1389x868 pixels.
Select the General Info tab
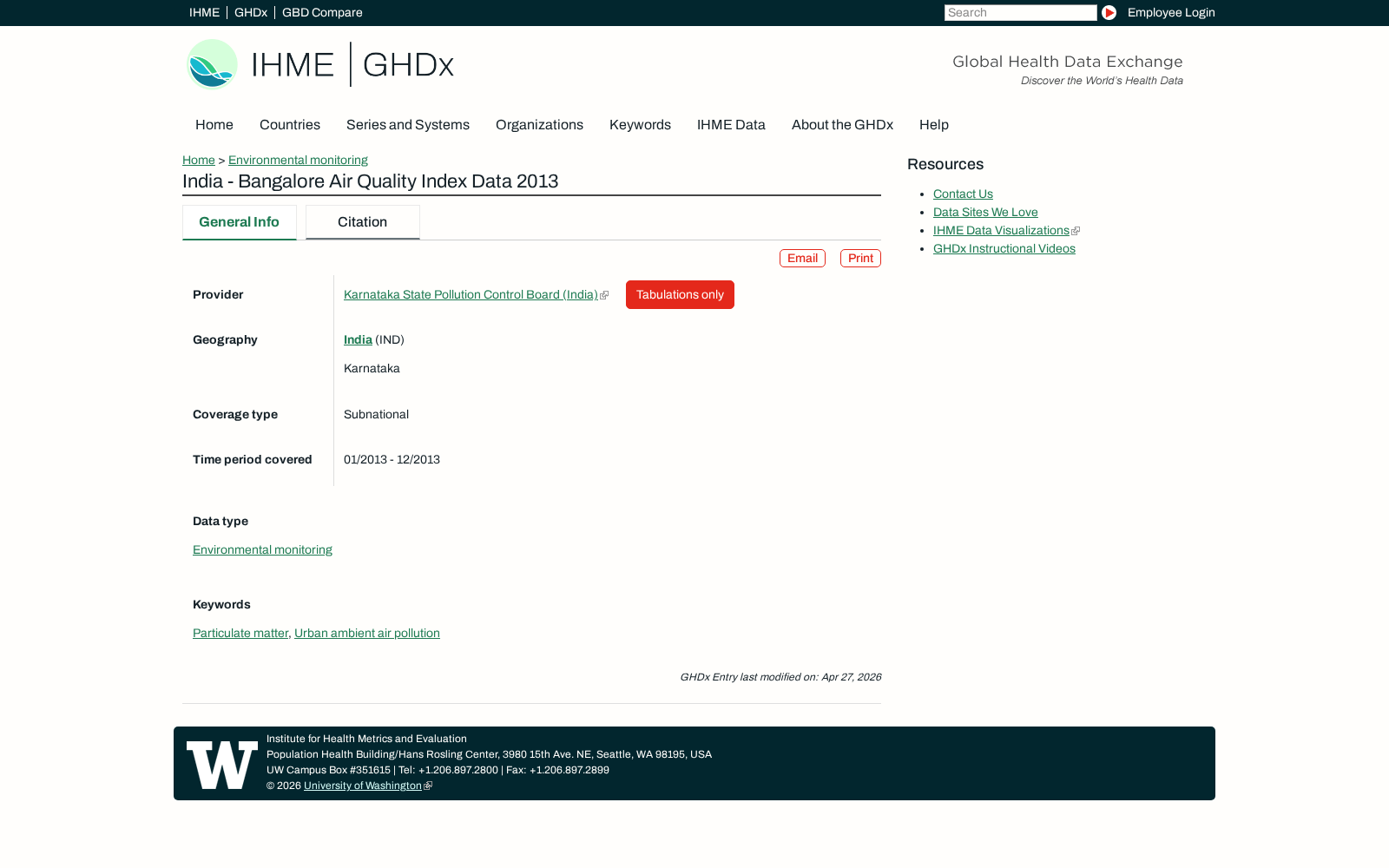[x=239, y=222]
